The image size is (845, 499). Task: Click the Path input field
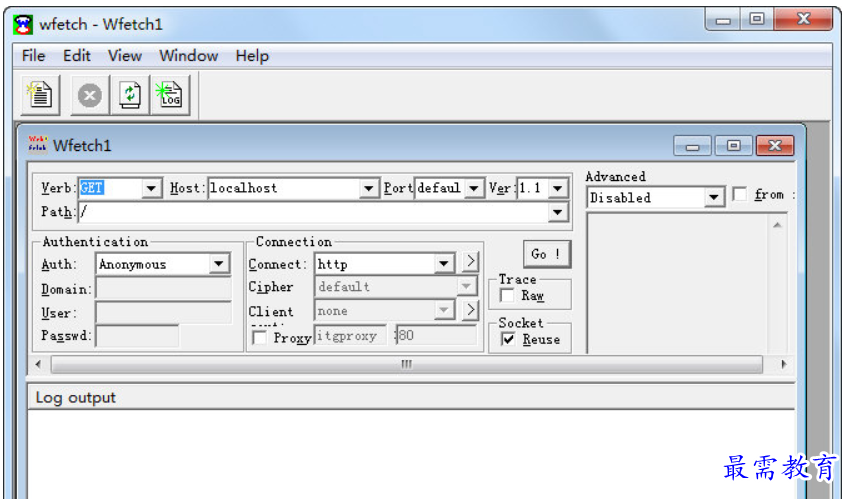(x=314, y=212)
